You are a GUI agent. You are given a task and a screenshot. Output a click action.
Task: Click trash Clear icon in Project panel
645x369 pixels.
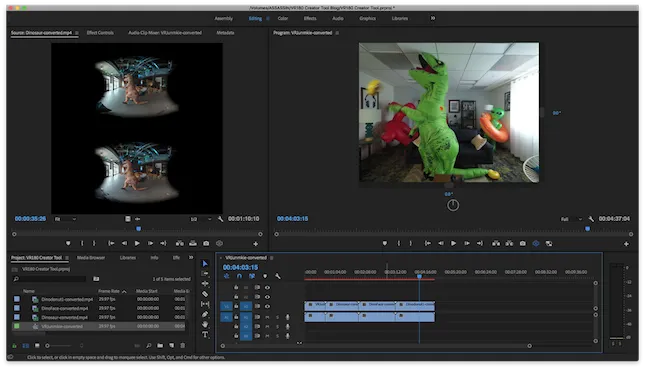pos(183,346)
